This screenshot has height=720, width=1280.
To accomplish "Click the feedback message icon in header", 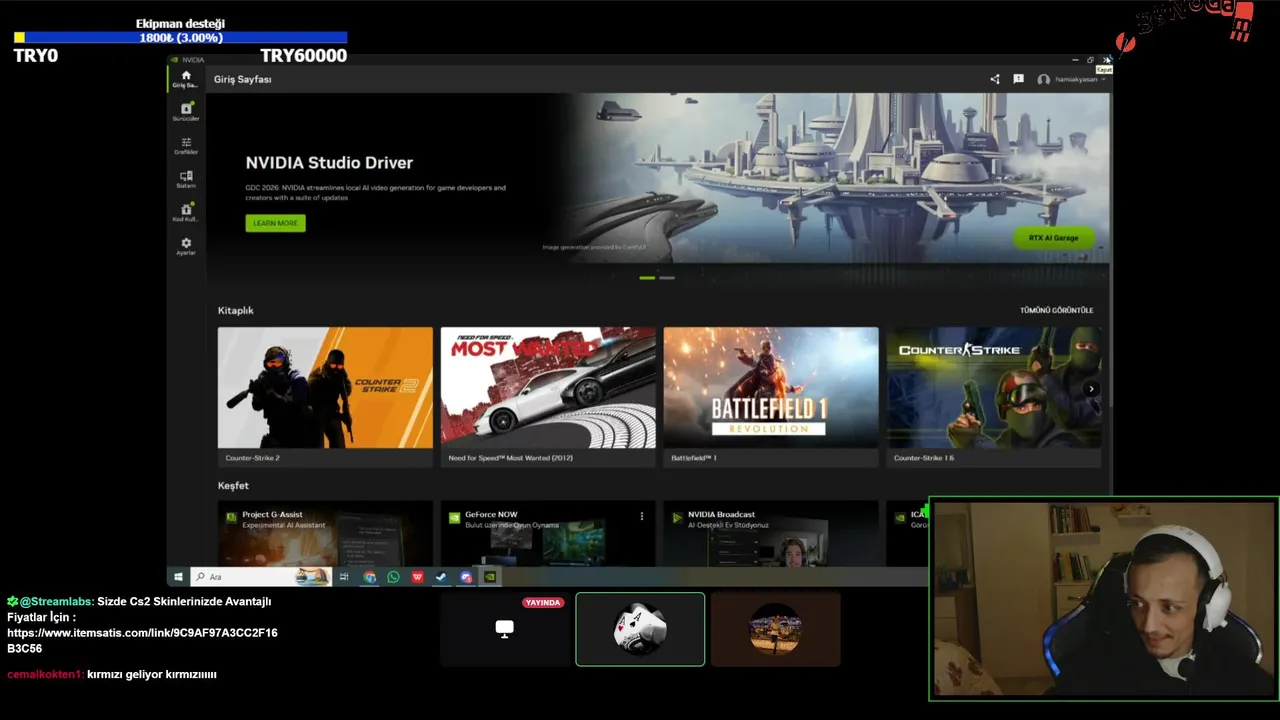I will pos(1018,79).
